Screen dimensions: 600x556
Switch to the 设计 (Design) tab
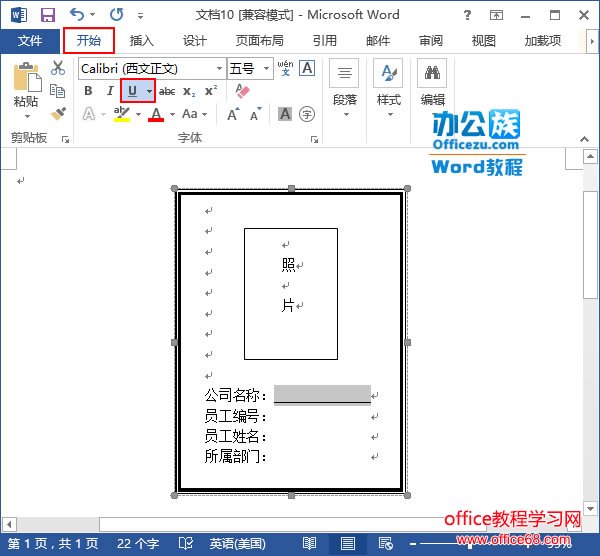(x=194, y=41)
